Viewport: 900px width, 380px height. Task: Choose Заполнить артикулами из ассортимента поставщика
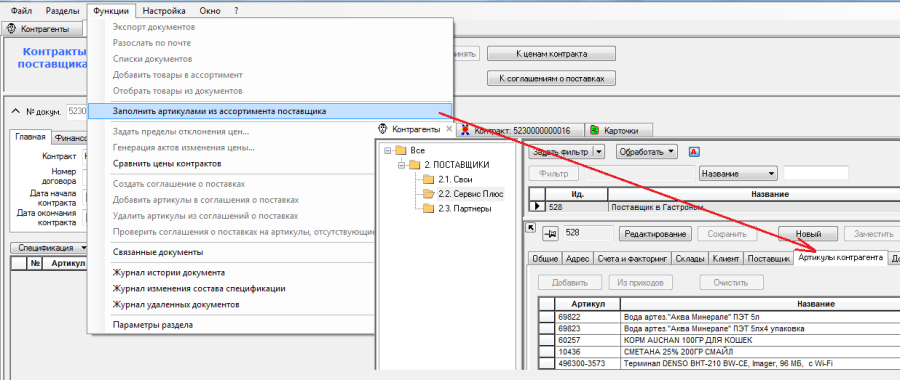pyautogui.click(x=270, y=111)
